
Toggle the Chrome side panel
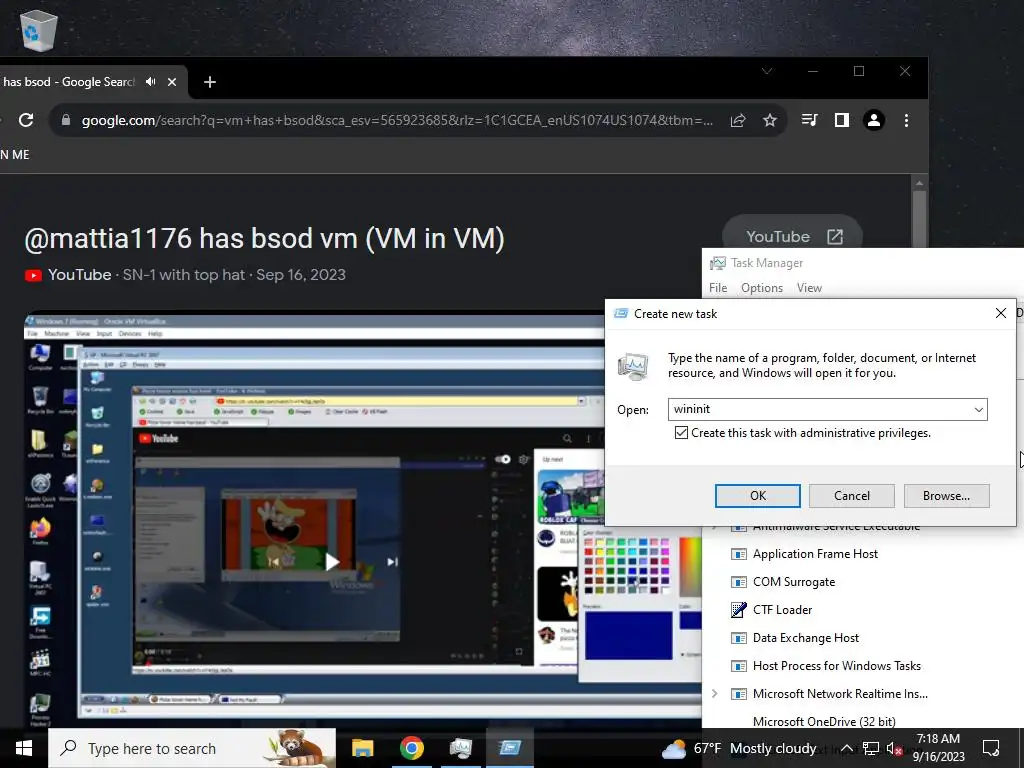click(842, 120)
